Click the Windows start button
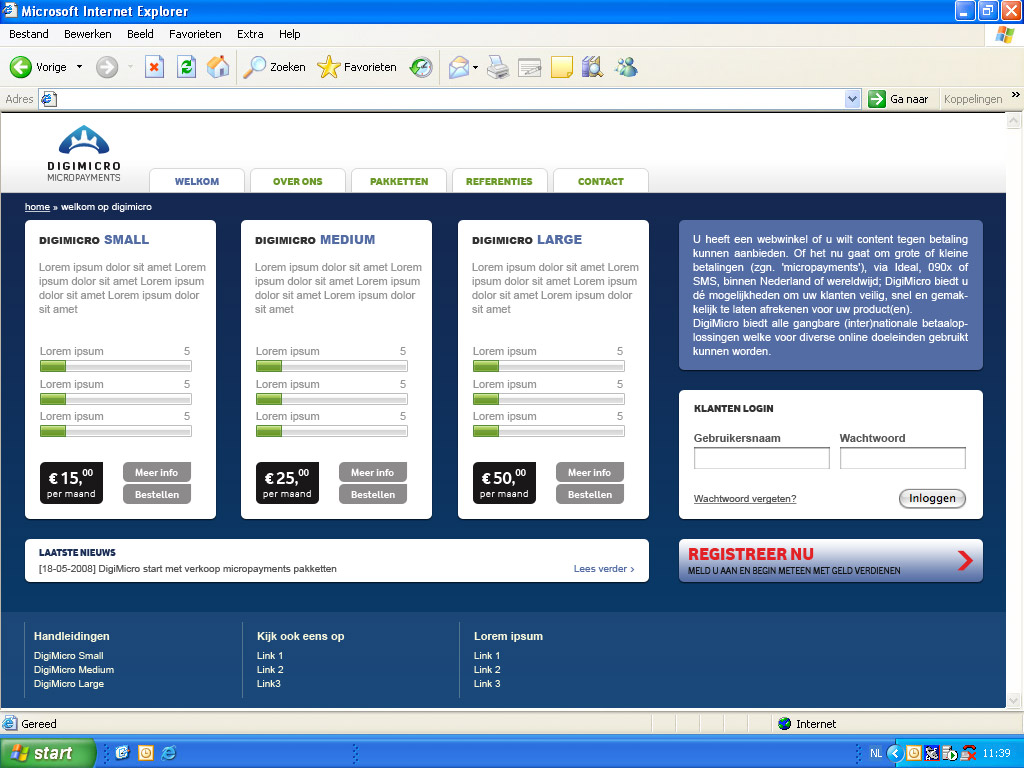This screenshot has height=768, width=1024. click(x=48, y=753)
